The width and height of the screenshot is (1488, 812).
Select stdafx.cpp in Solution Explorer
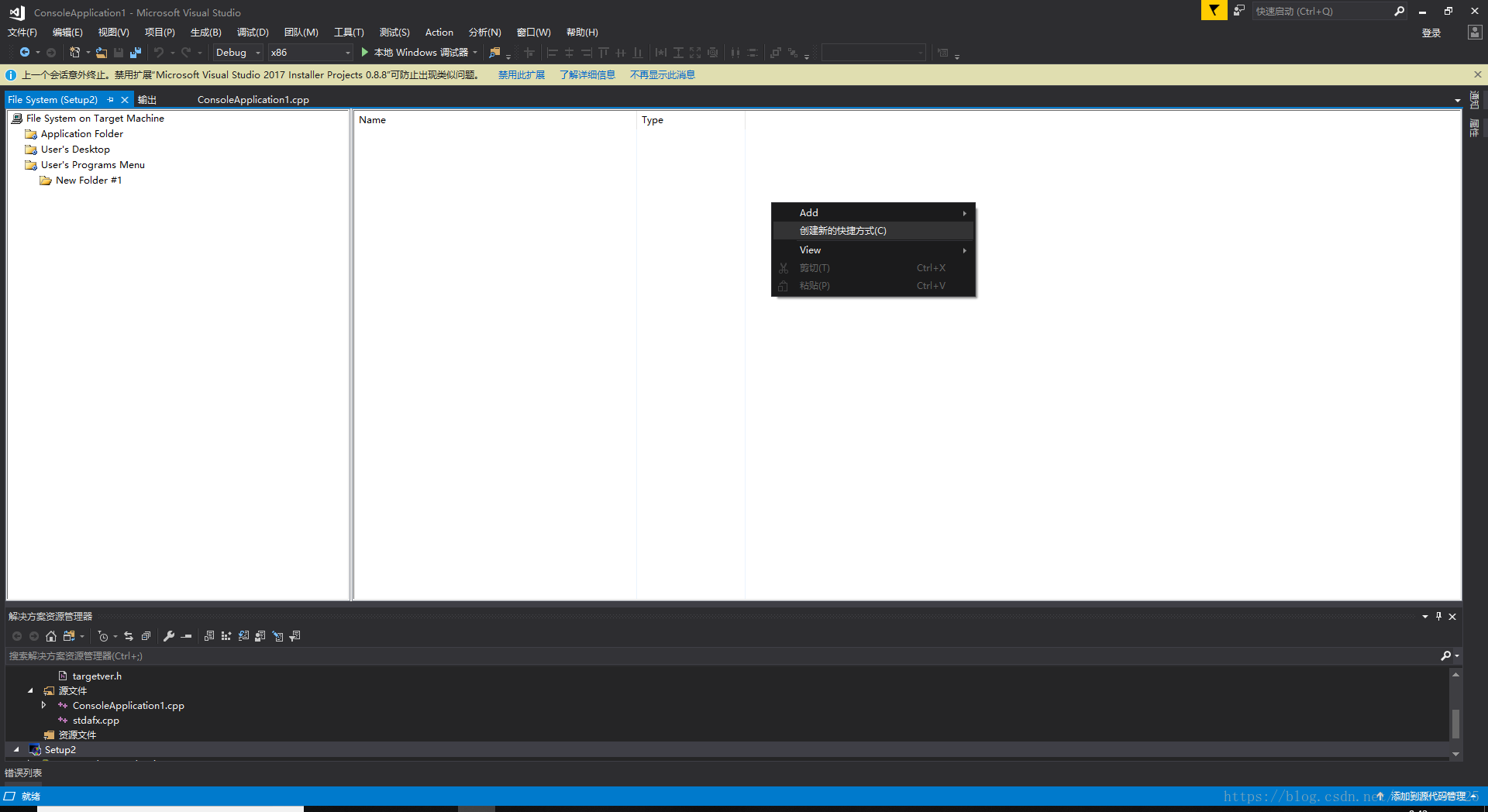[96, 720]
